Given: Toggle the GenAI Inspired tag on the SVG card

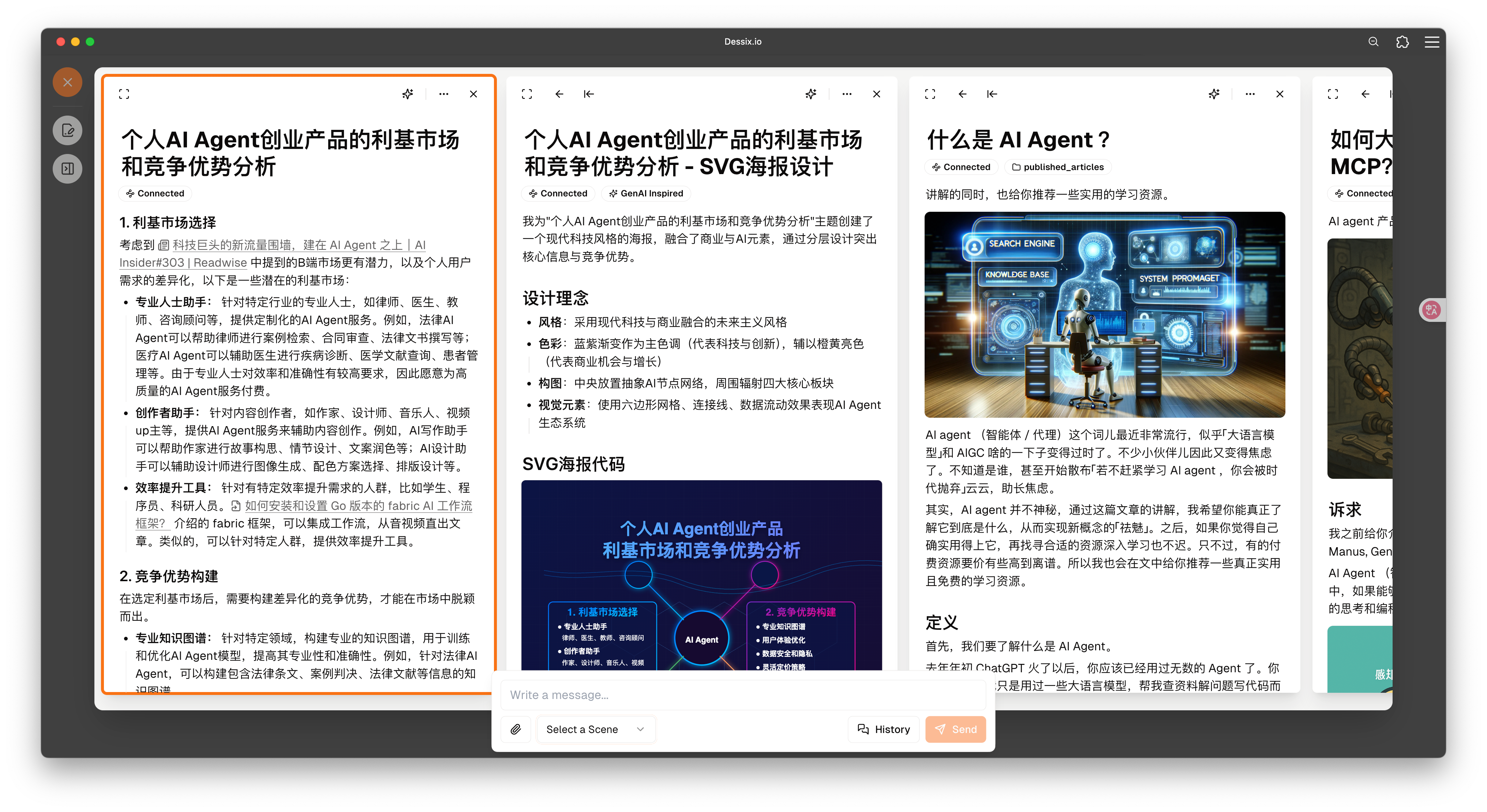Looking at the screenshot, I should 646,193.
